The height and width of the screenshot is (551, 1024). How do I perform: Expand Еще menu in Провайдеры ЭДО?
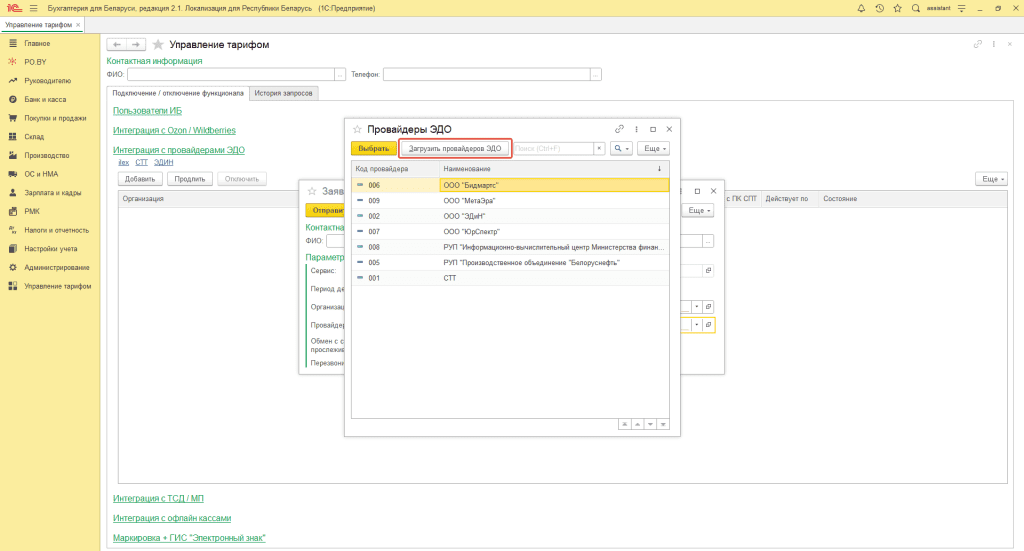(x=653, y=148)
